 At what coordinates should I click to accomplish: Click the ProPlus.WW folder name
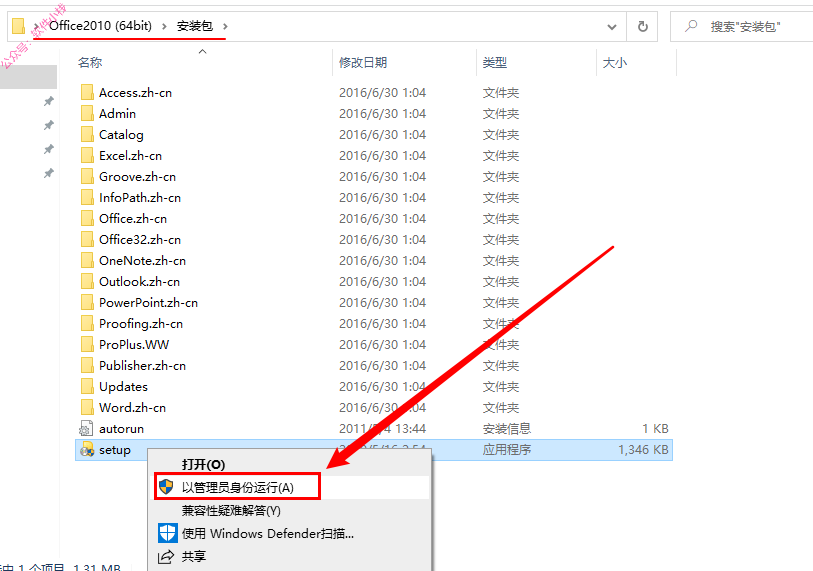(134, 344)
